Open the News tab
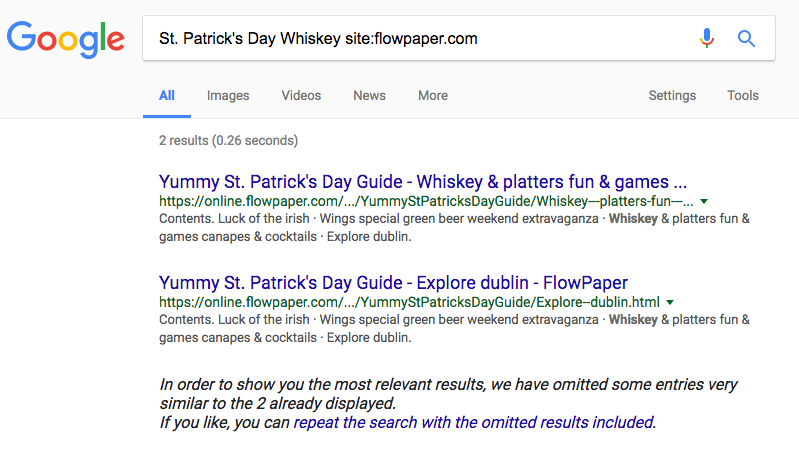The height and width of the screenshot is (461, 799). click(369, 95)
